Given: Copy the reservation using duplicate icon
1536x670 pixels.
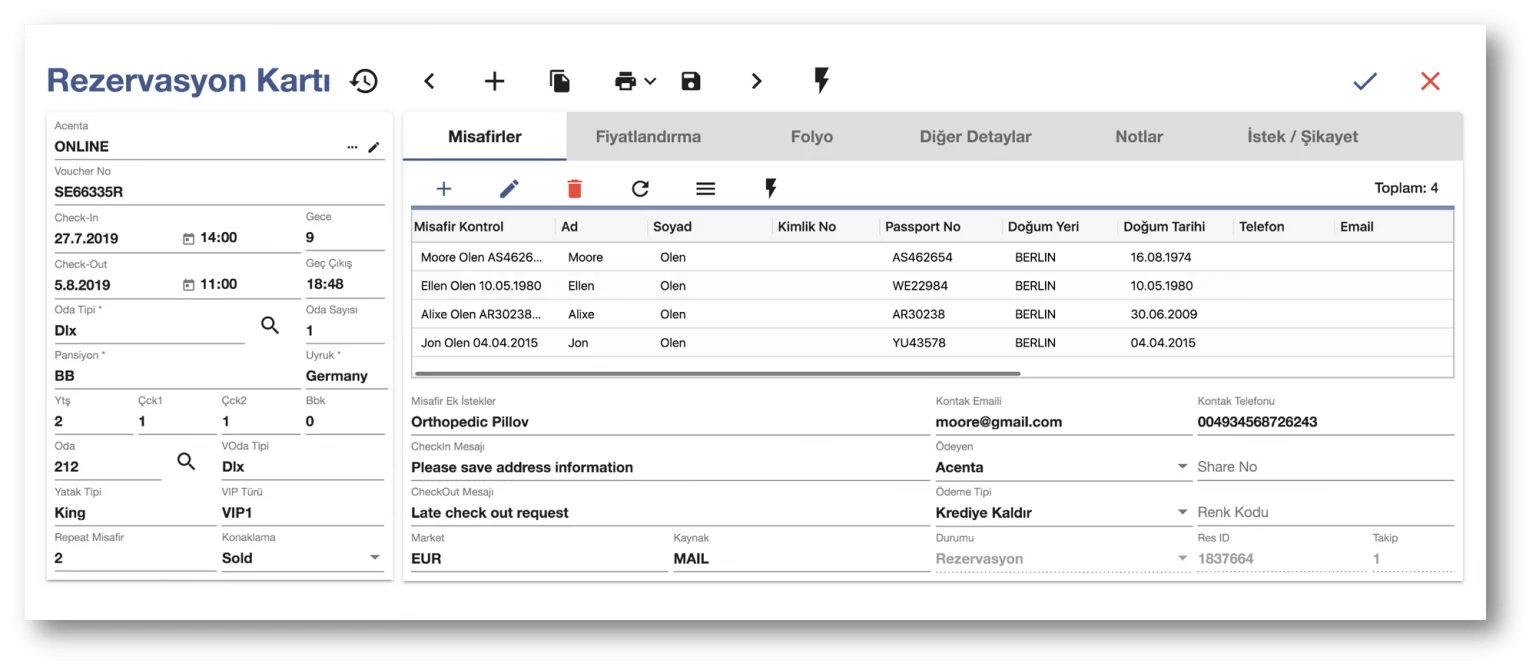Looking at the screenshot, I should coord(560,81).
